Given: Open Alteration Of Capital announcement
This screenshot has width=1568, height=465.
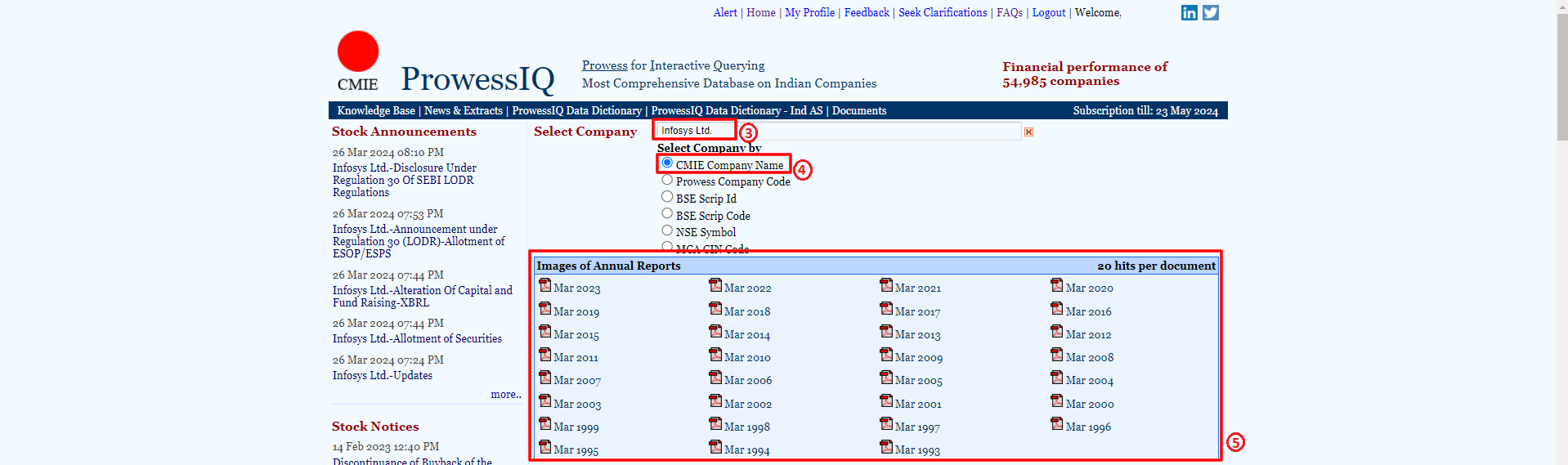Looking at the screenshot, I should pos(423,297).
